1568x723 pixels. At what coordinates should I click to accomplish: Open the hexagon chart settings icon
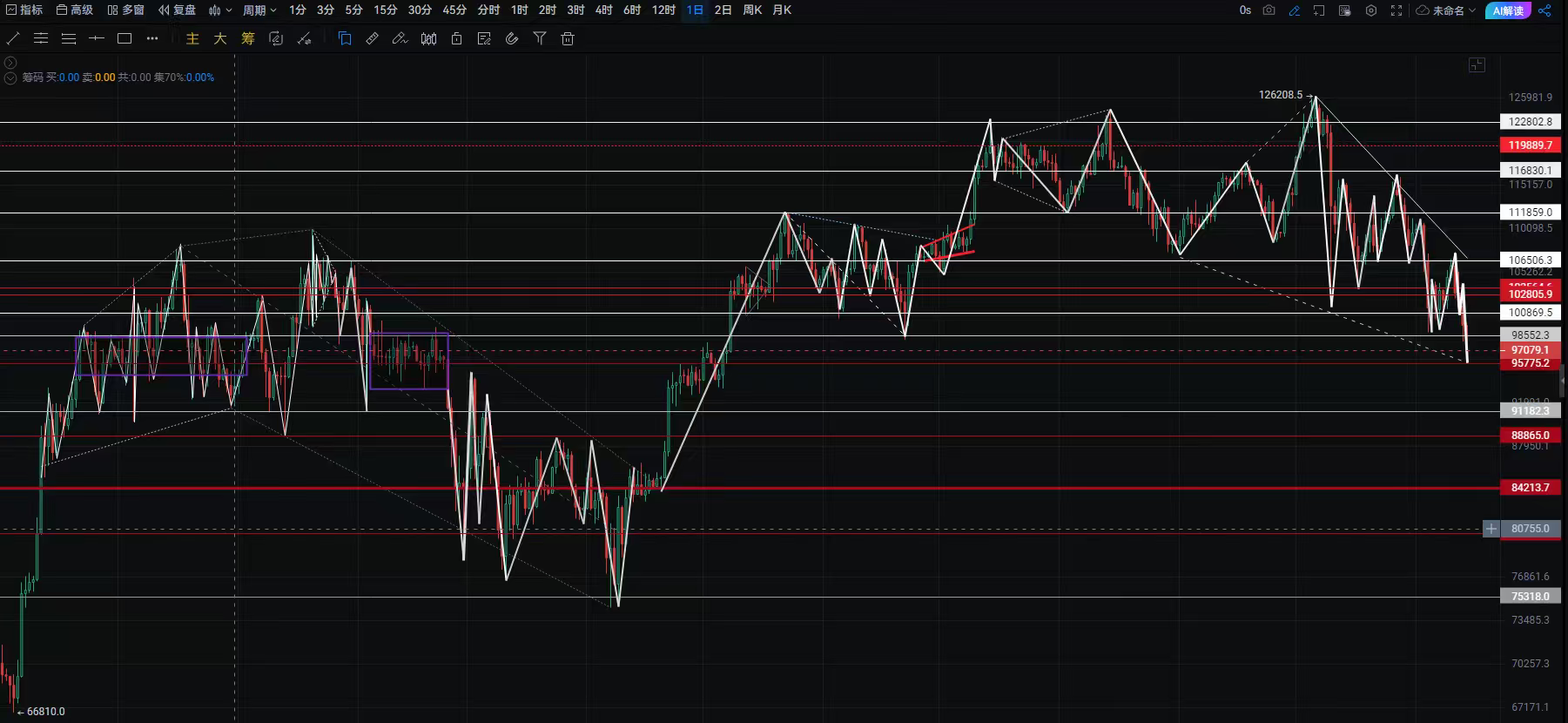pyautogui.click(x=1370, y=10)
